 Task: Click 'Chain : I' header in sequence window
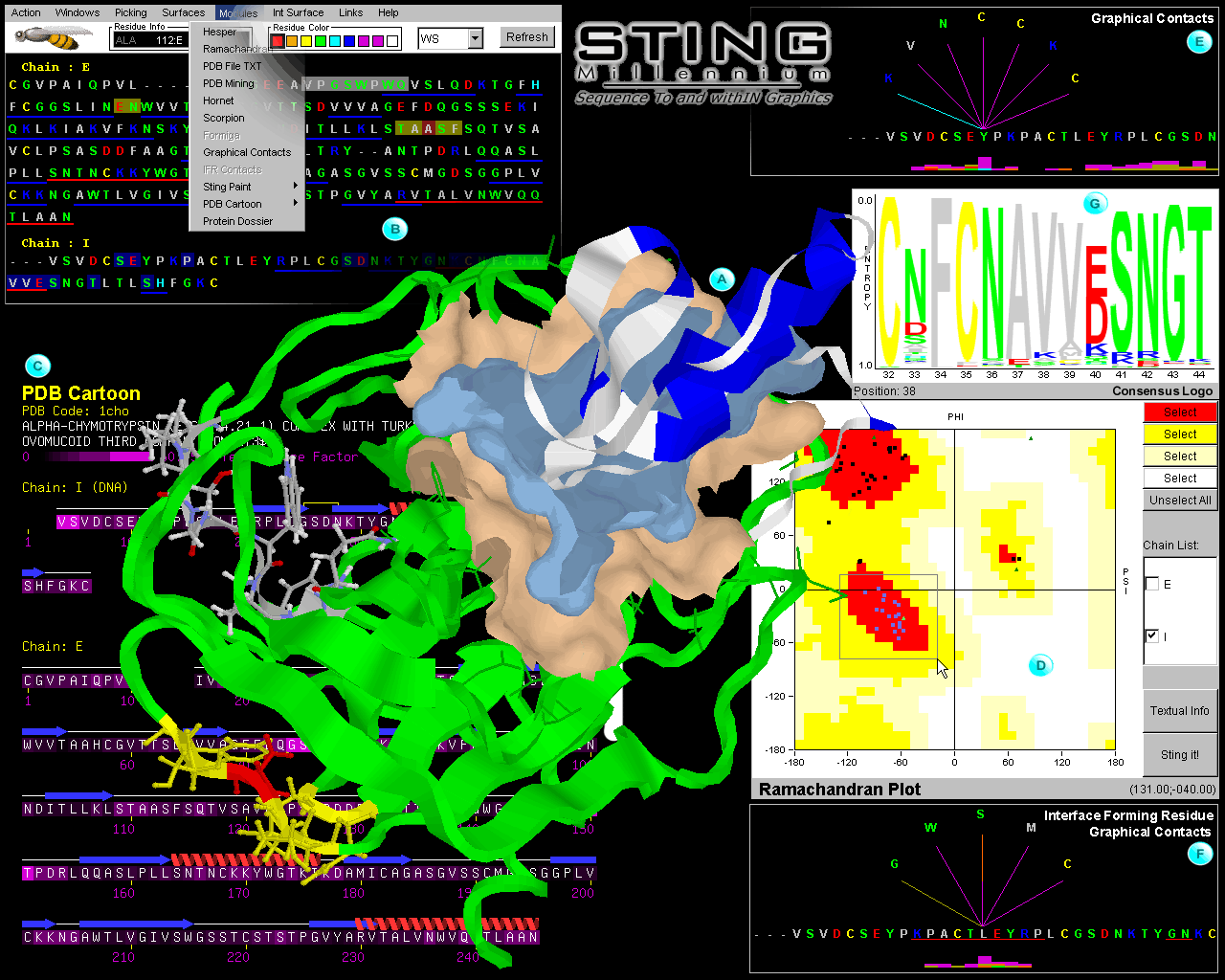pyautogui.click(x=56, y=243)
